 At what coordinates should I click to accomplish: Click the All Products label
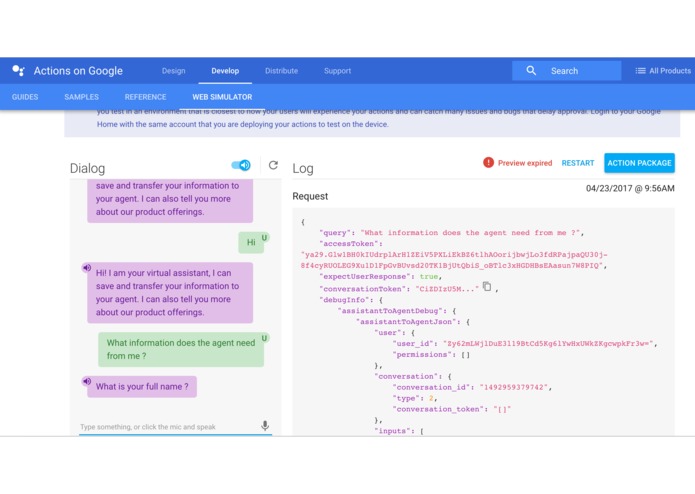pyautogui.click(x=670, y=71)
